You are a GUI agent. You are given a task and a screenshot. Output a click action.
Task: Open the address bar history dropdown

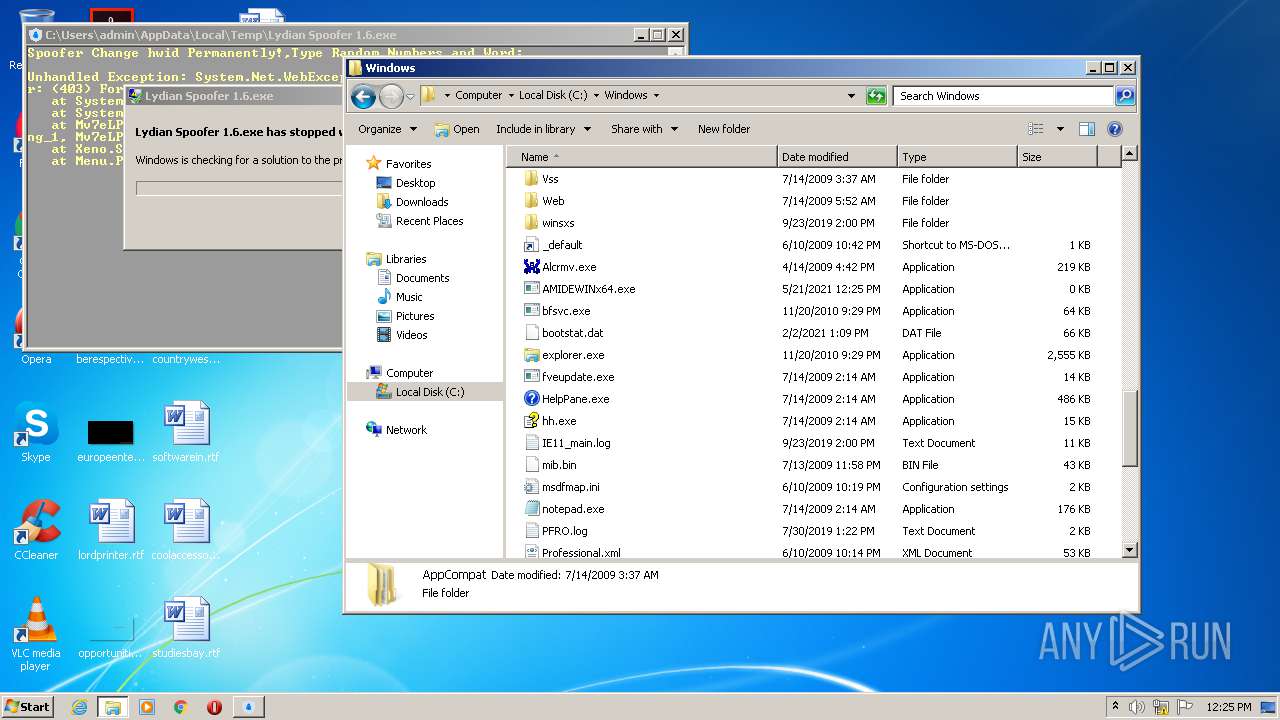851,96
